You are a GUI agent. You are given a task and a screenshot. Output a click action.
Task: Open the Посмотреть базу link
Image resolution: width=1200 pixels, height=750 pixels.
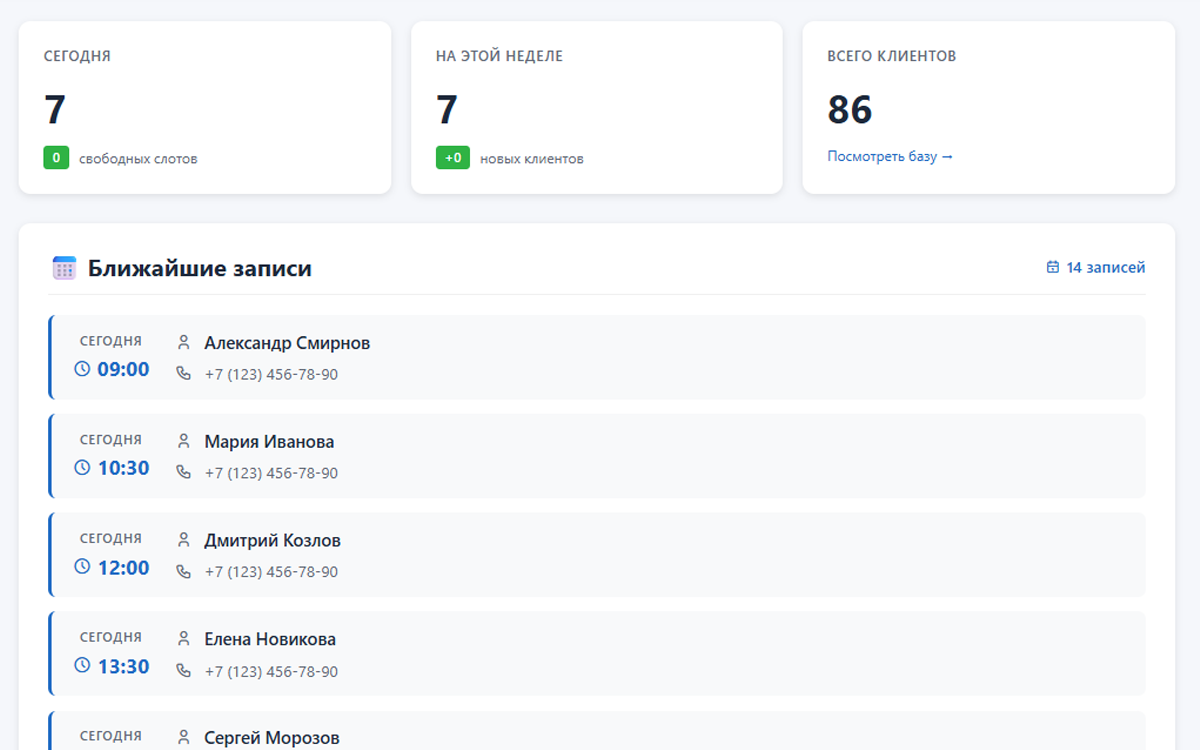[890, 157]
